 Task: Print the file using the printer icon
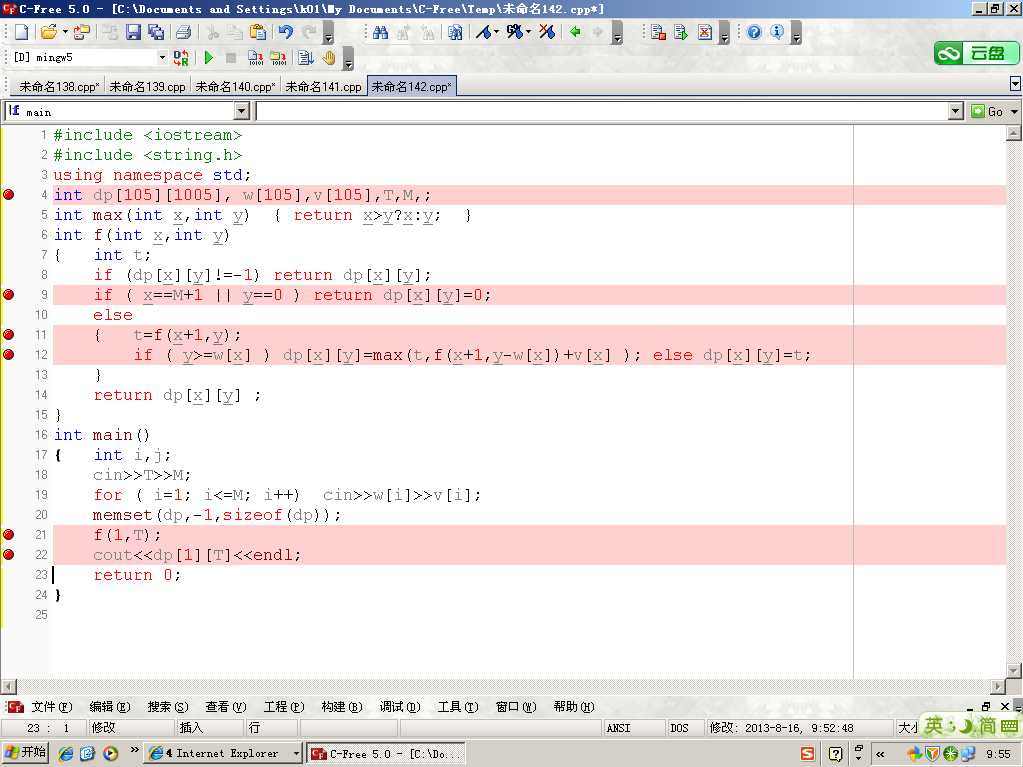click(183, 32)
